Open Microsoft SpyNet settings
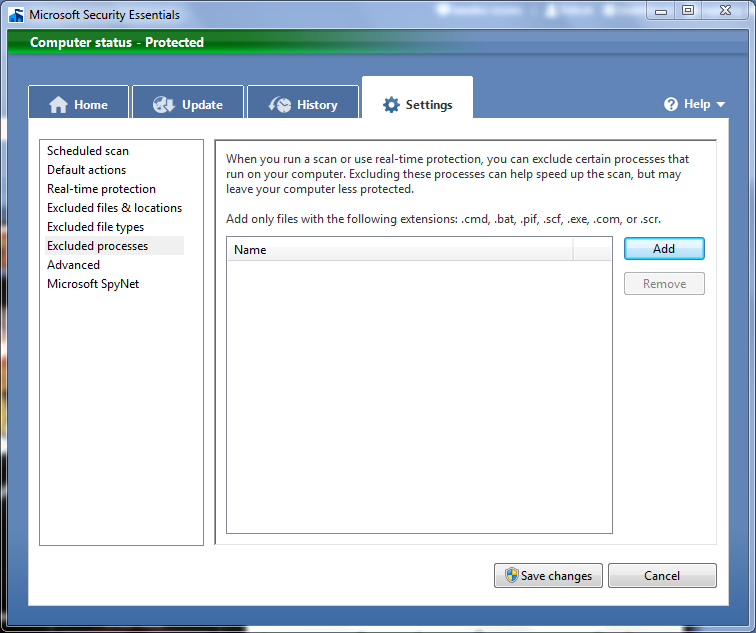 [x=93, y=284]
